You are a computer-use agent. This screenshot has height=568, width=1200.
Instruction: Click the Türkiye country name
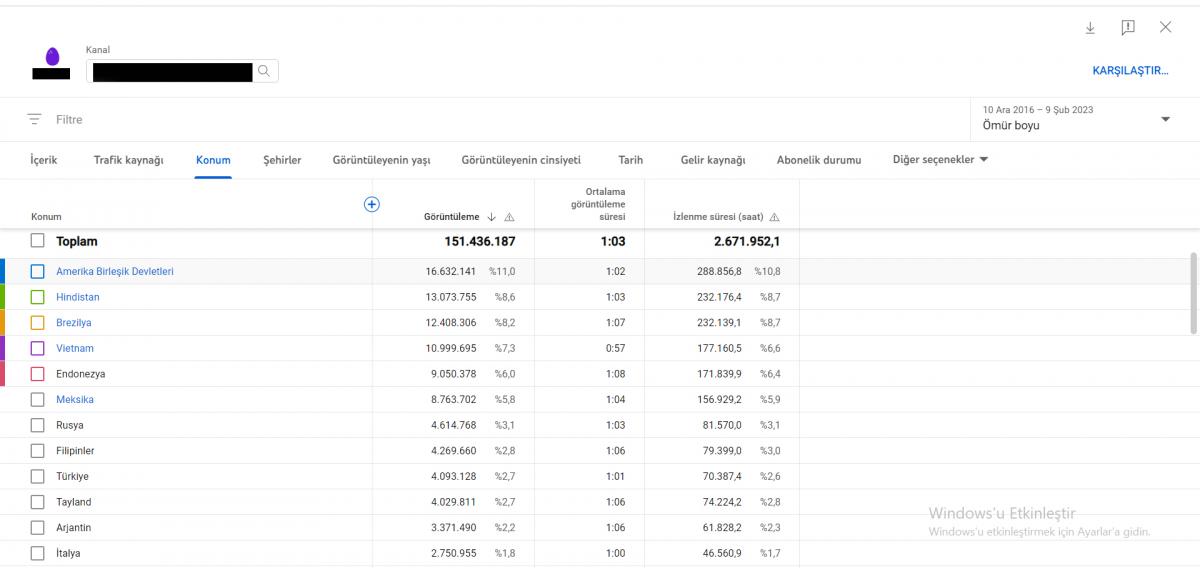[73, 476]
